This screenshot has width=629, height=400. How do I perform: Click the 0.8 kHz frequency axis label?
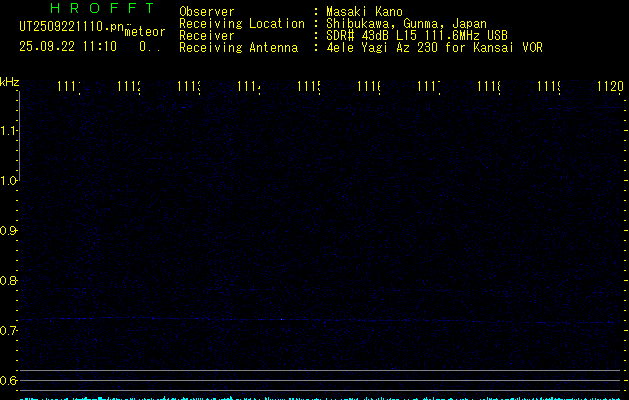[x=8, y=280]
